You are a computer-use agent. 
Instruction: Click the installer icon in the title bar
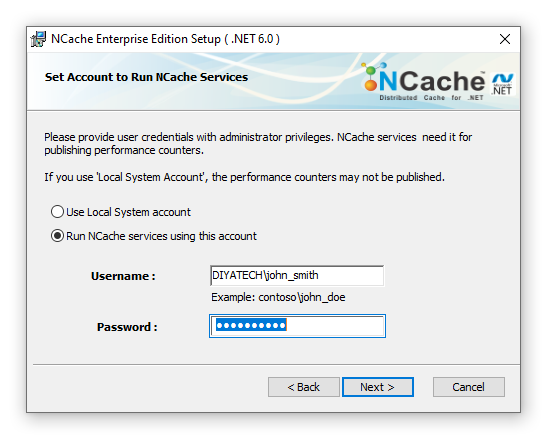[38, 39]
